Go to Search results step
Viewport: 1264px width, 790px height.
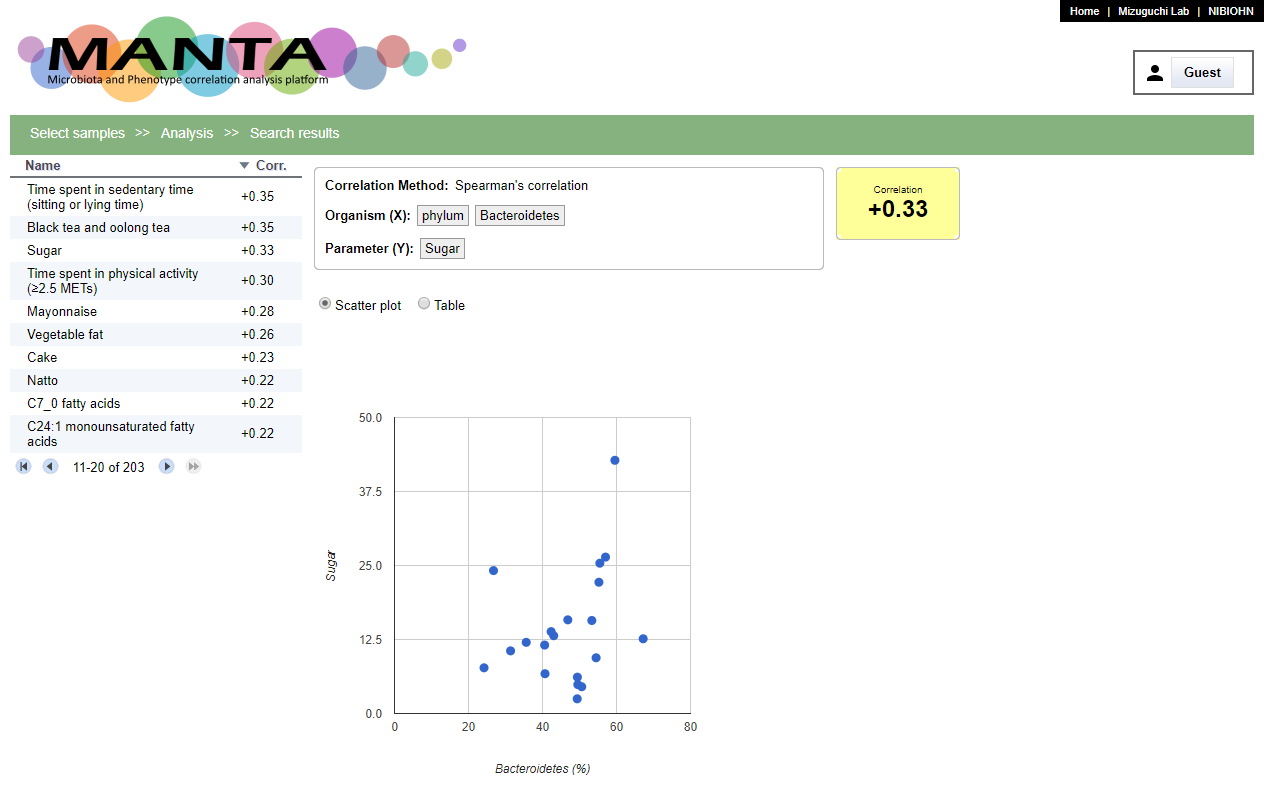point(294,133)
